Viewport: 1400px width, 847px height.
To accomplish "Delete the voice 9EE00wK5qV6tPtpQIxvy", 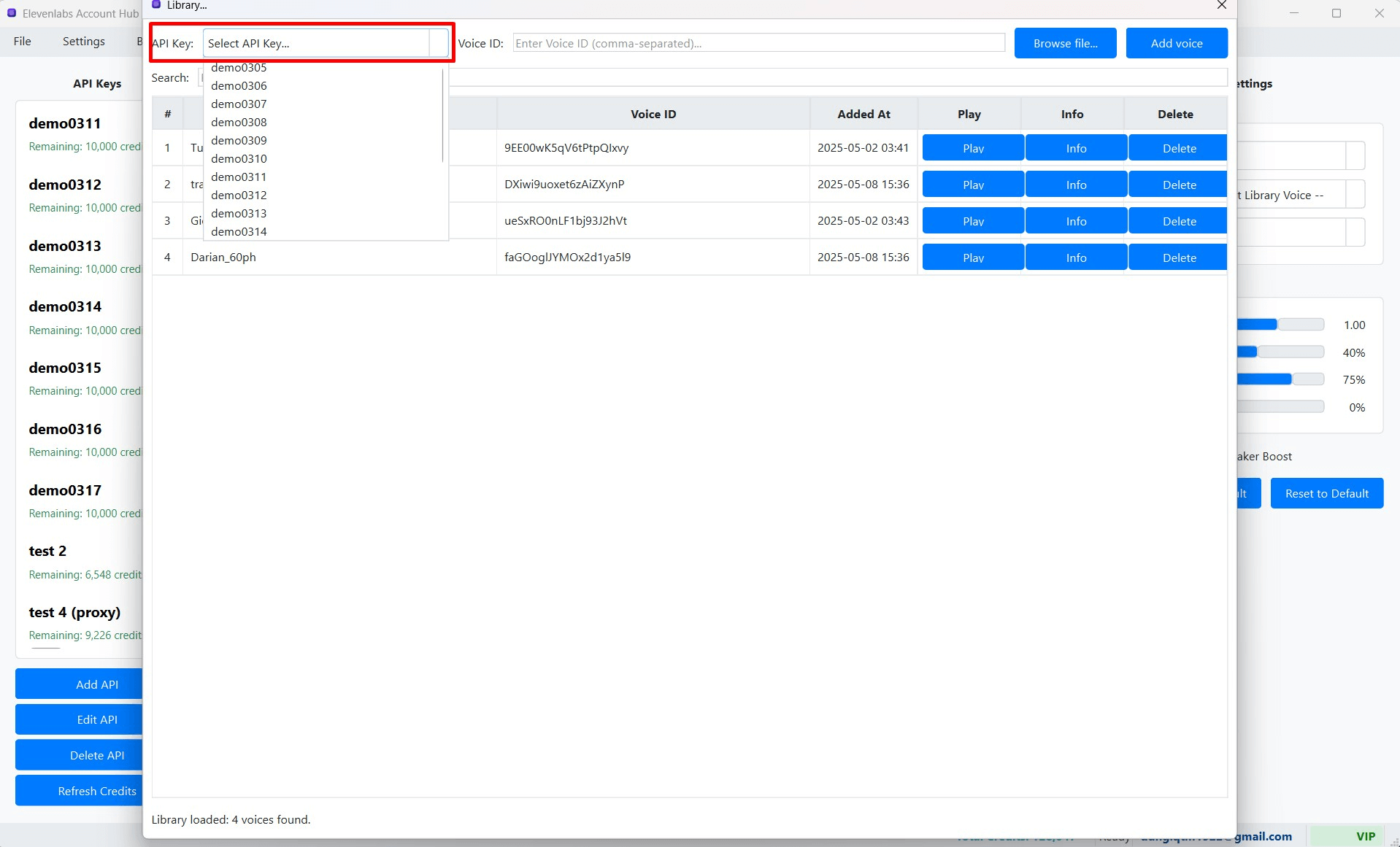I will pyautogui.click(x=1178, y=148).
